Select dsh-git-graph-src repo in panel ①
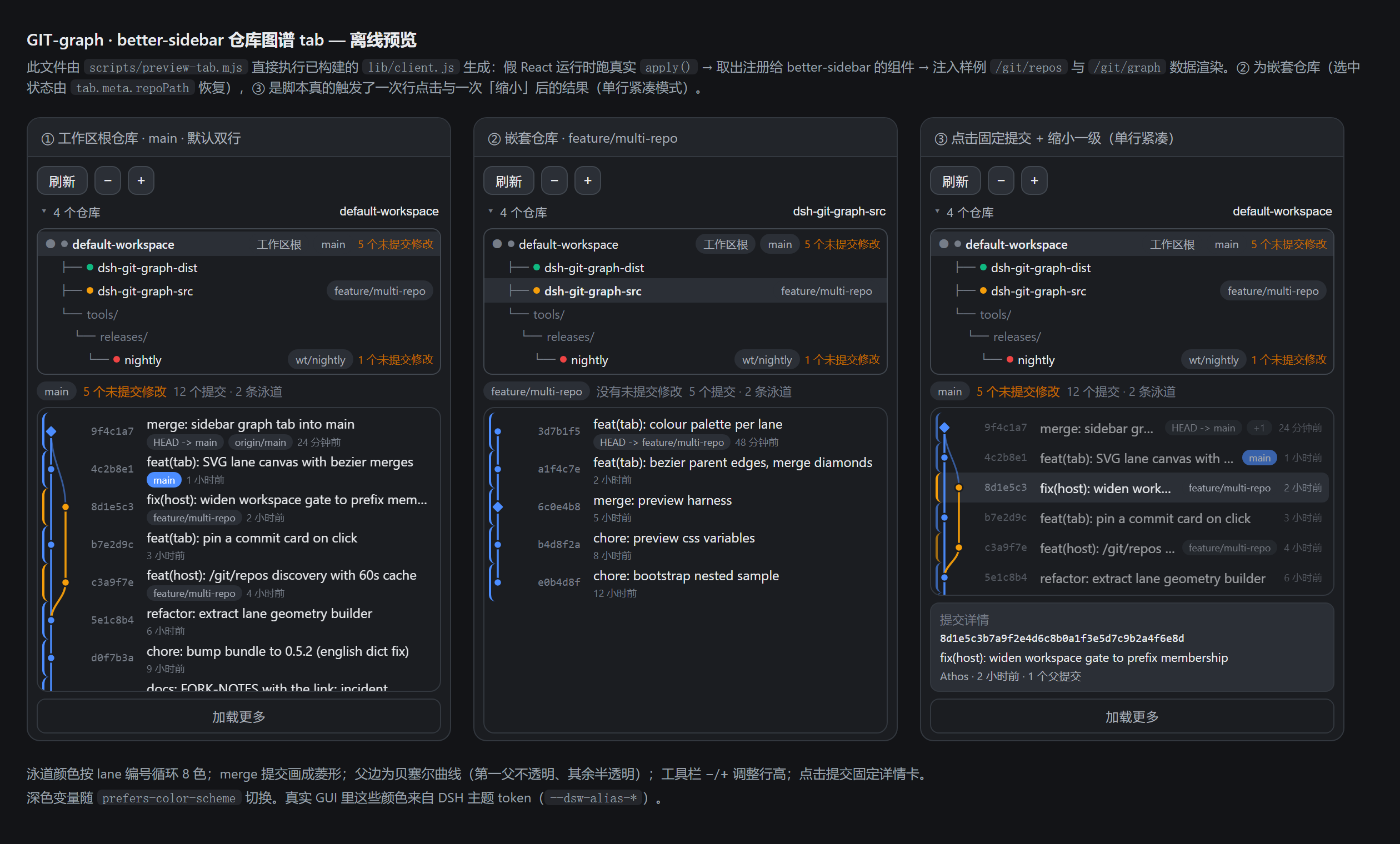The width and height of the screenshot is (1400, 844). coord(239,291)
